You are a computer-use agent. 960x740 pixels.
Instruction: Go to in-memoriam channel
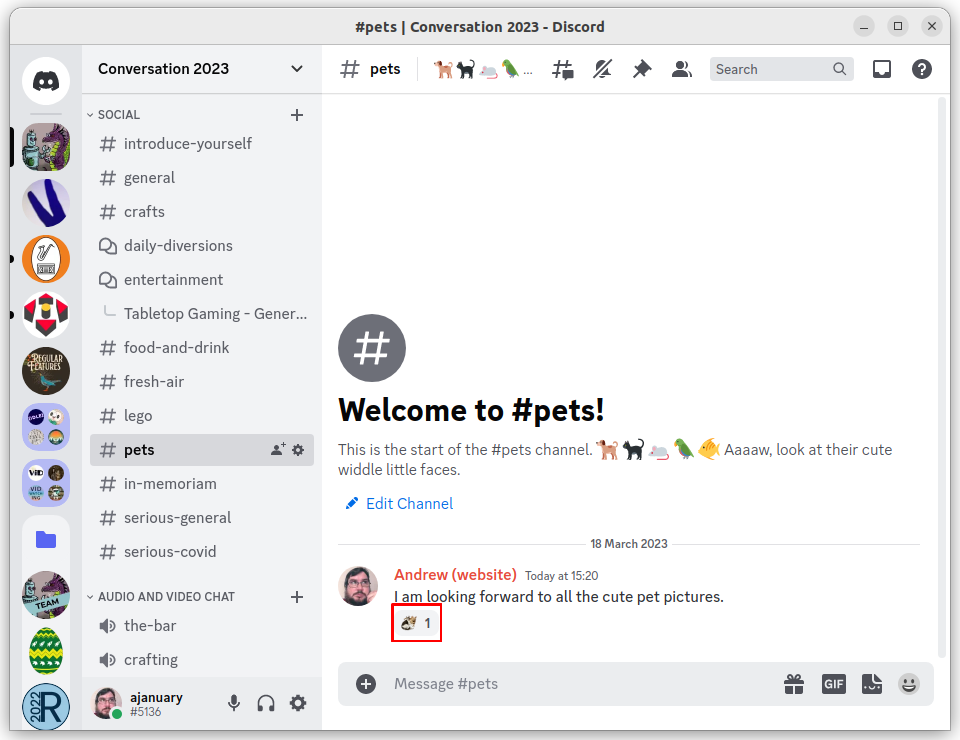click(202, 484)
